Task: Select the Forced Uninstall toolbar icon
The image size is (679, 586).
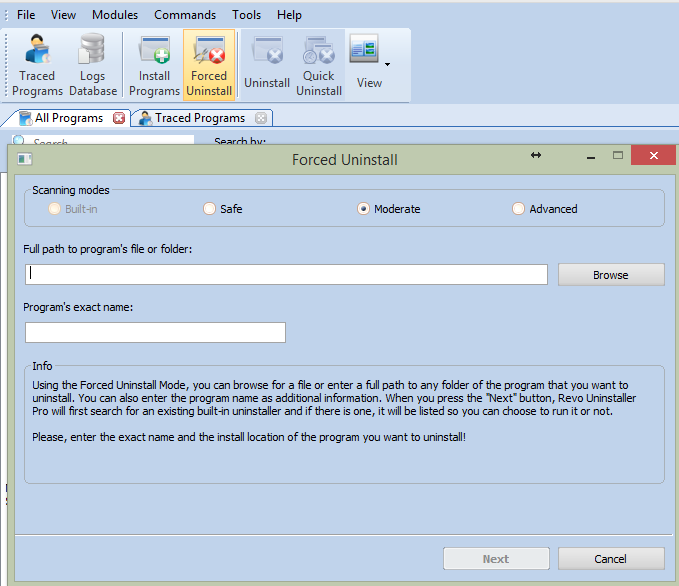Action: pos(209,65)
